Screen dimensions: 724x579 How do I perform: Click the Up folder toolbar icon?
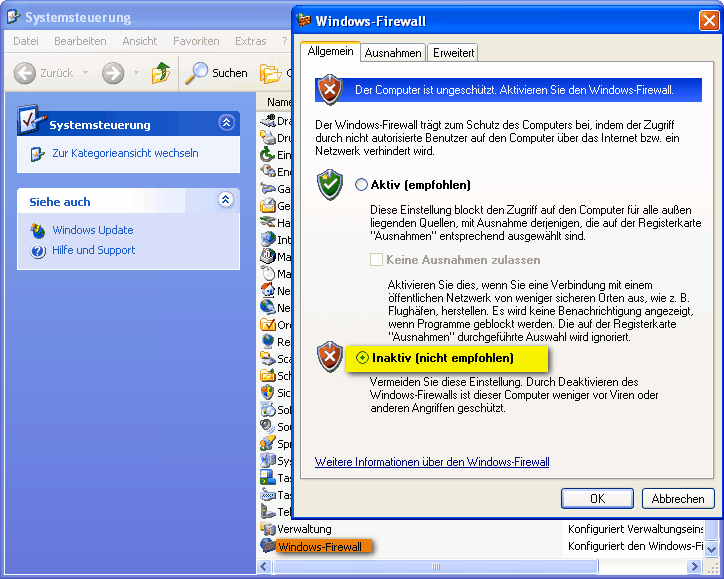[x=160, y=73]
